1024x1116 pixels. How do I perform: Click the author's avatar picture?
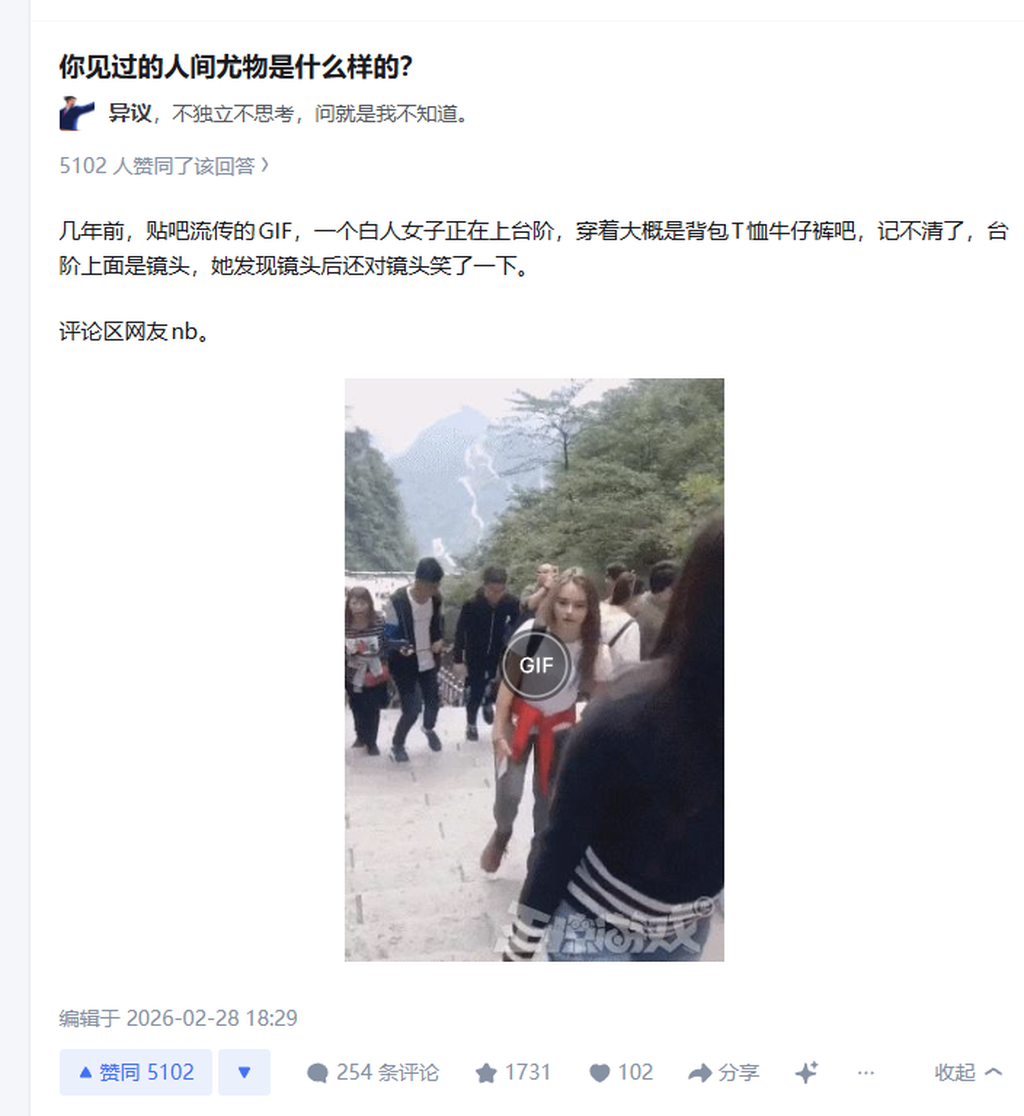click(77, 114)
